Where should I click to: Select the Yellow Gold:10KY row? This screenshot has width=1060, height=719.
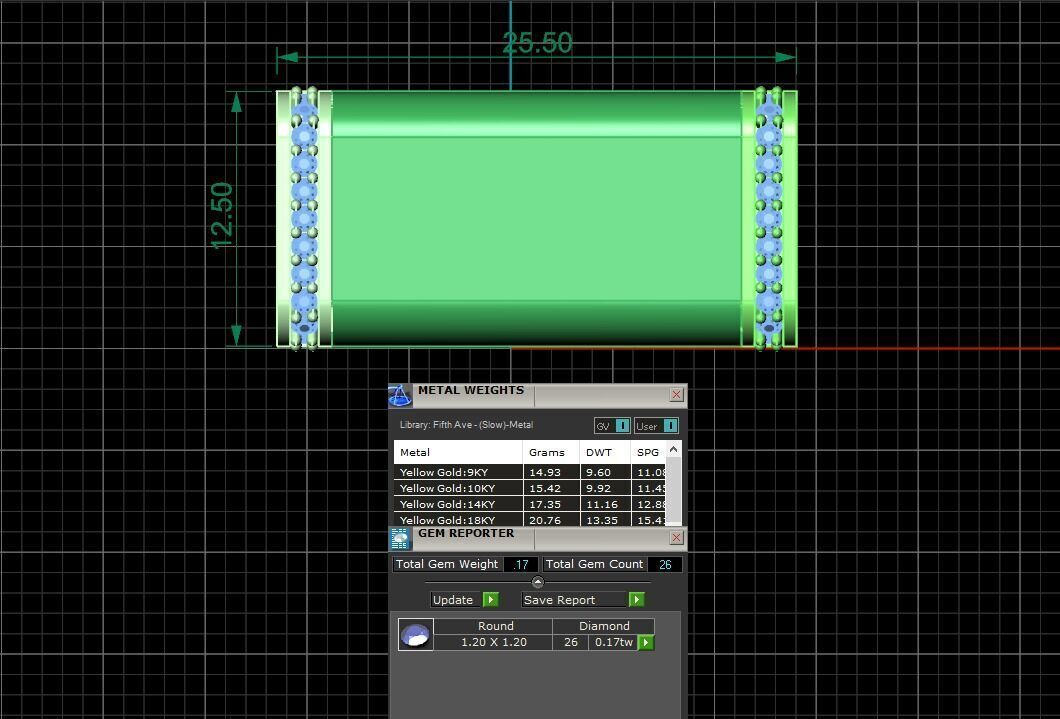[x=529, y=488]
